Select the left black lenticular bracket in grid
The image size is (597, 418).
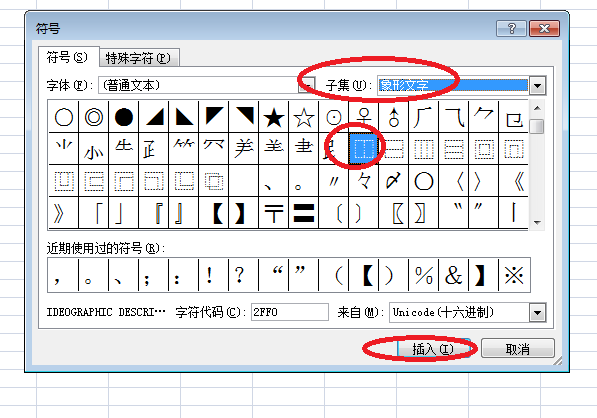click(x=214, y=213)
